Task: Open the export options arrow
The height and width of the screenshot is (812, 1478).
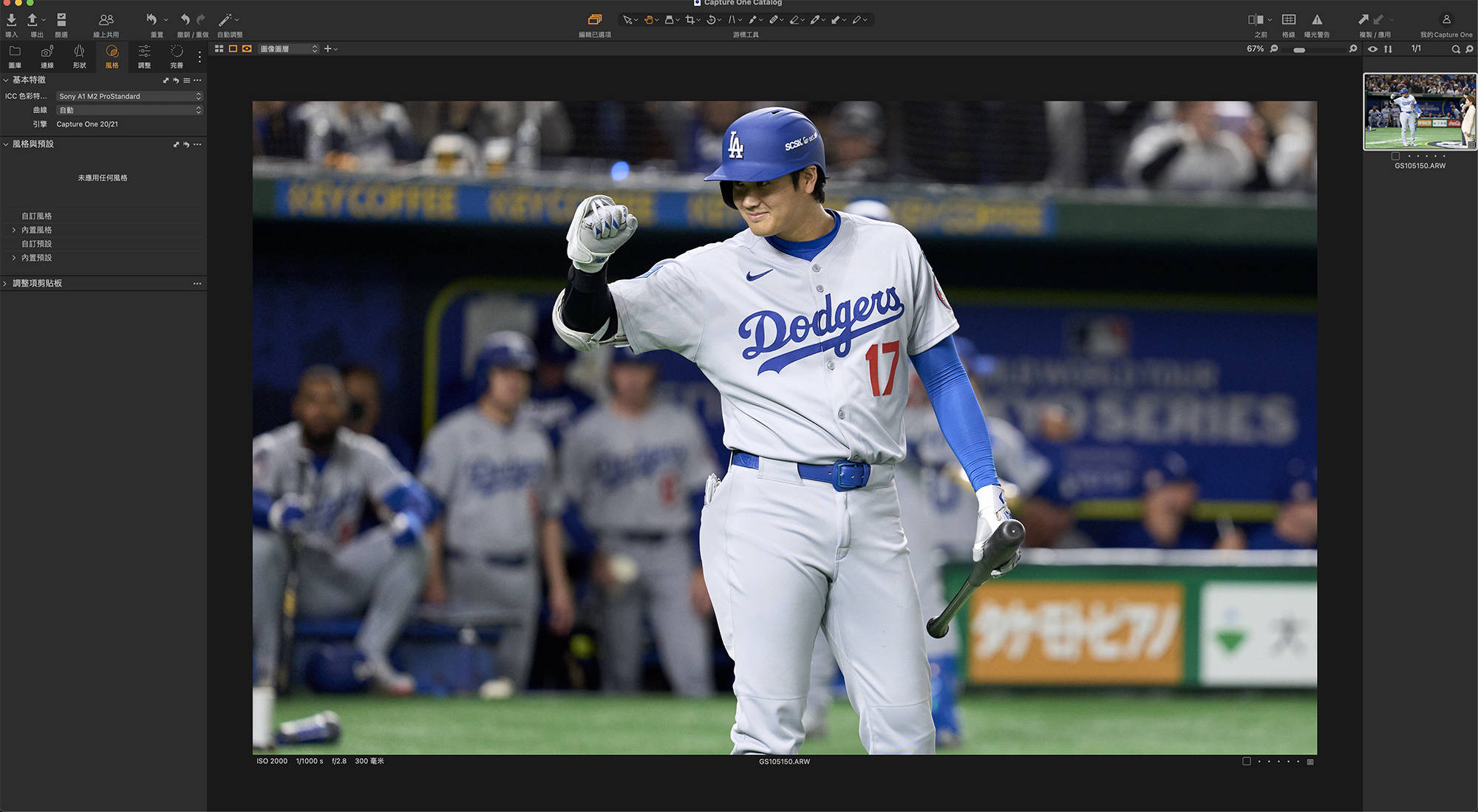Action: tap(44, 20)
